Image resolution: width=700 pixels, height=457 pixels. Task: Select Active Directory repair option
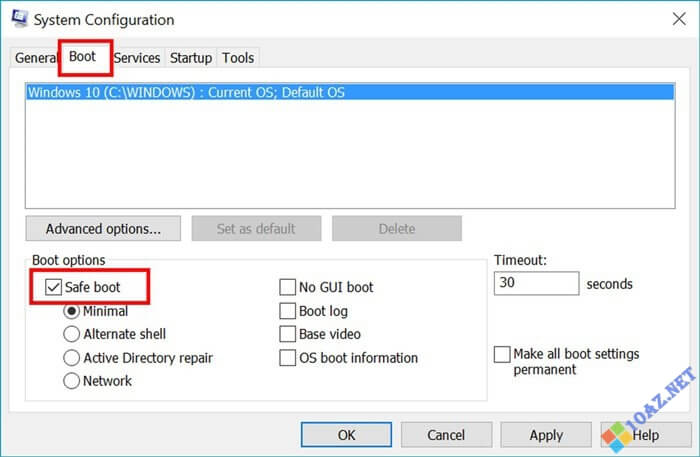pos(71,357)
